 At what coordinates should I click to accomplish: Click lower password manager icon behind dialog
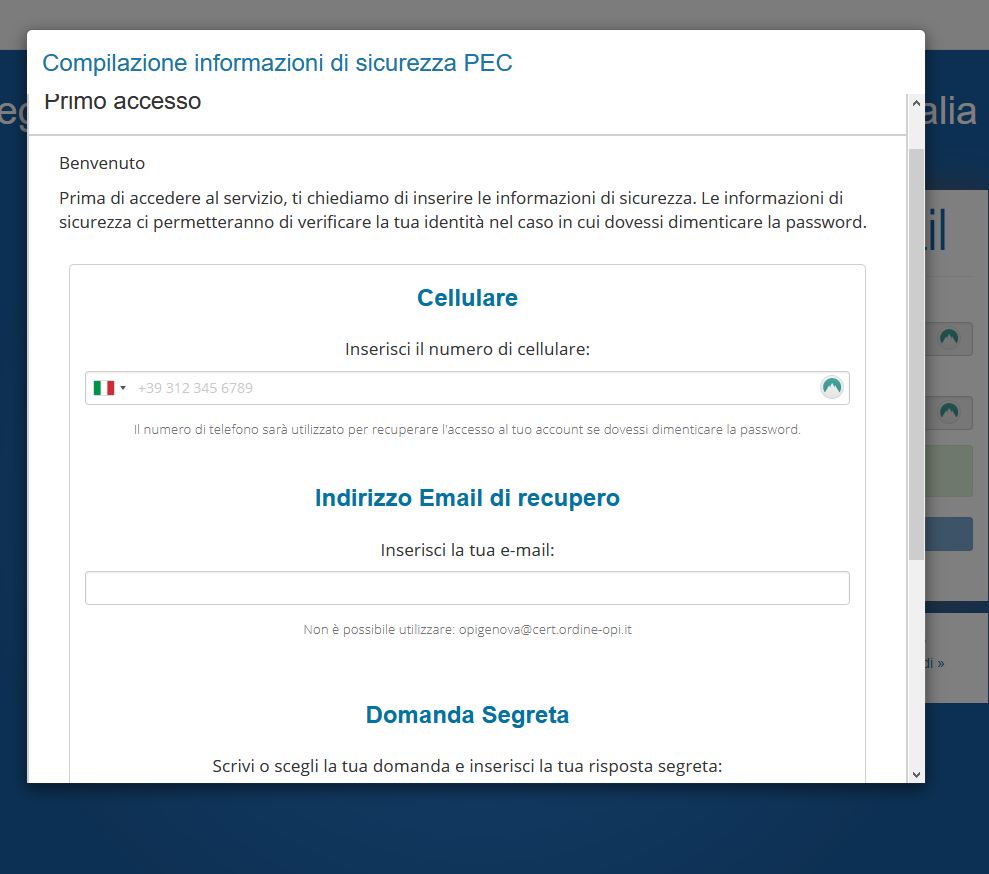pos(949,411)
